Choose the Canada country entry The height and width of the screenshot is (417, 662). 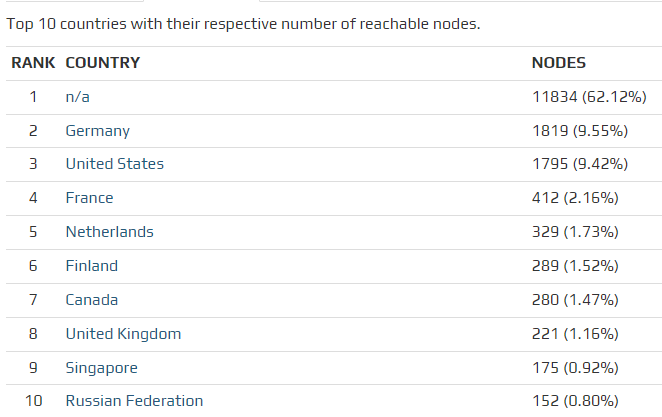click(92, 300)
